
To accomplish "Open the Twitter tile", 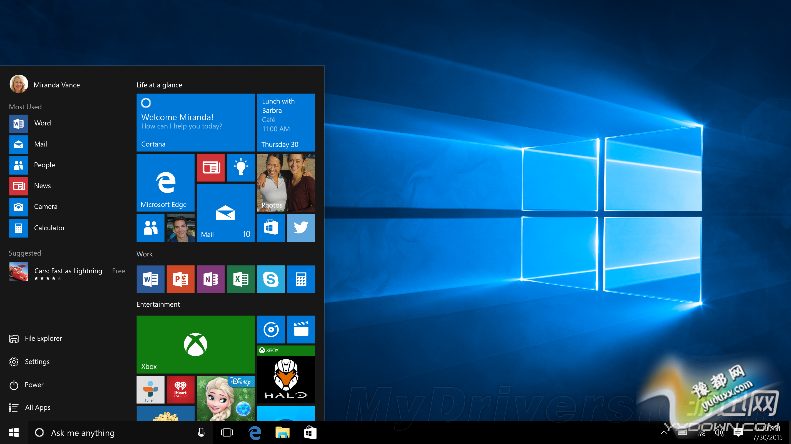I will [x=301, y=228].
